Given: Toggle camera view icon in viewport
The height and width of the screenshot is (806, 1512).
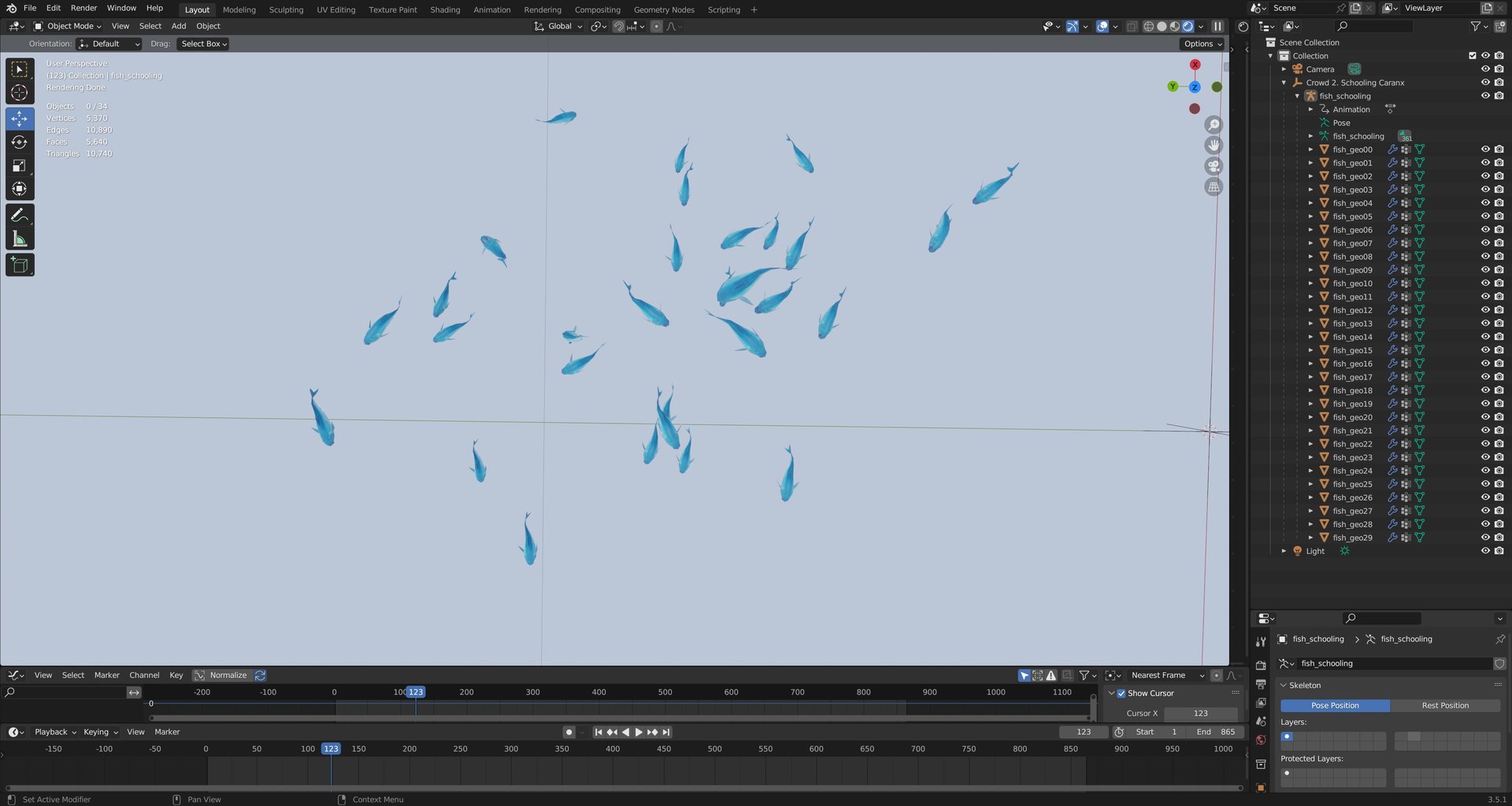Looking at the screenshot, I should pos(1214,166).
